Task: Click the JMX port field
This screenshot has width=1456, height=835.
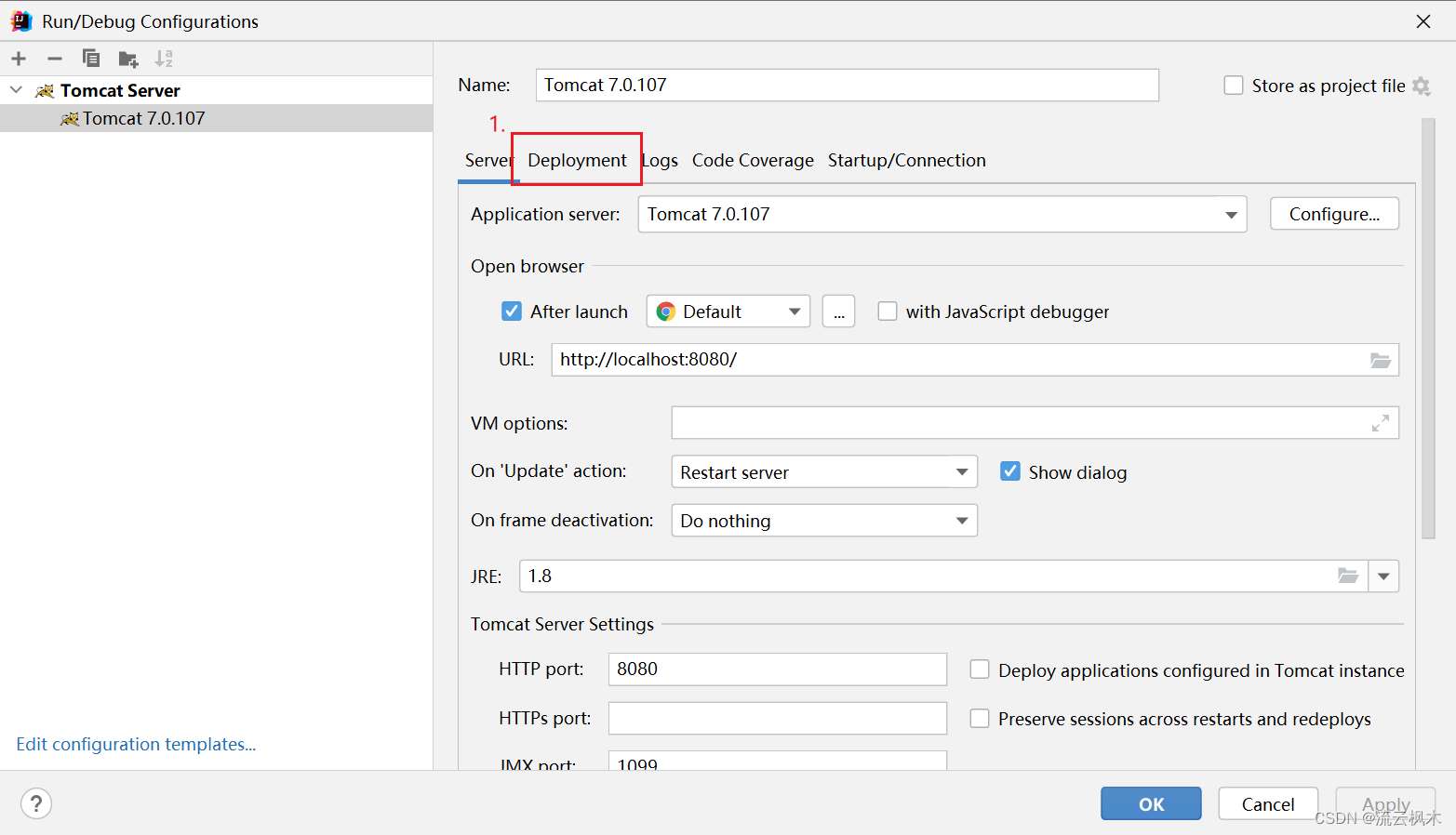Action: [x=778, y=761]
